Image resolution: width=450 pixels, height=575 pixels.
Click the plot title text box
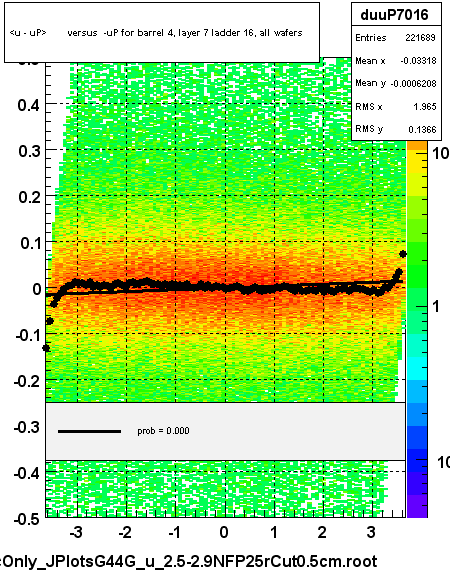162,33
